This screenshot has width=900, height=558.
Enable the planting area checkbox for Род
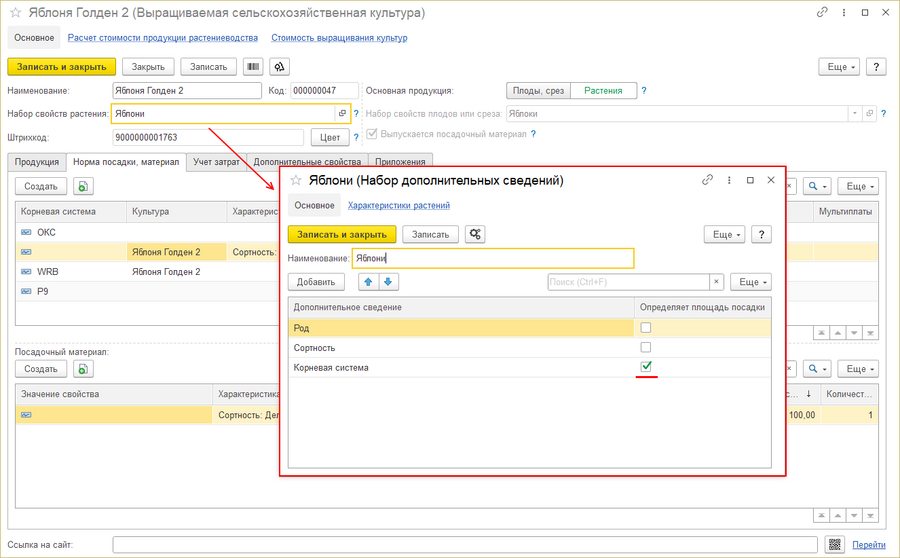click(646, 327)
